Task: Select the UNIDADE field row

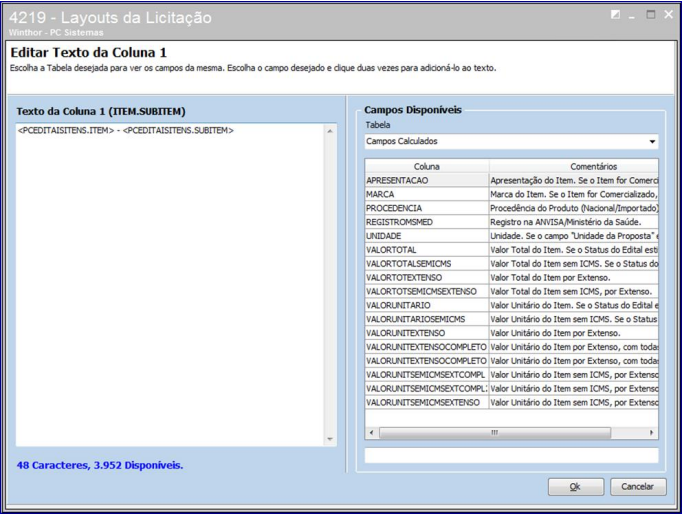Action: pyautogui.click(x=511, y=236)
